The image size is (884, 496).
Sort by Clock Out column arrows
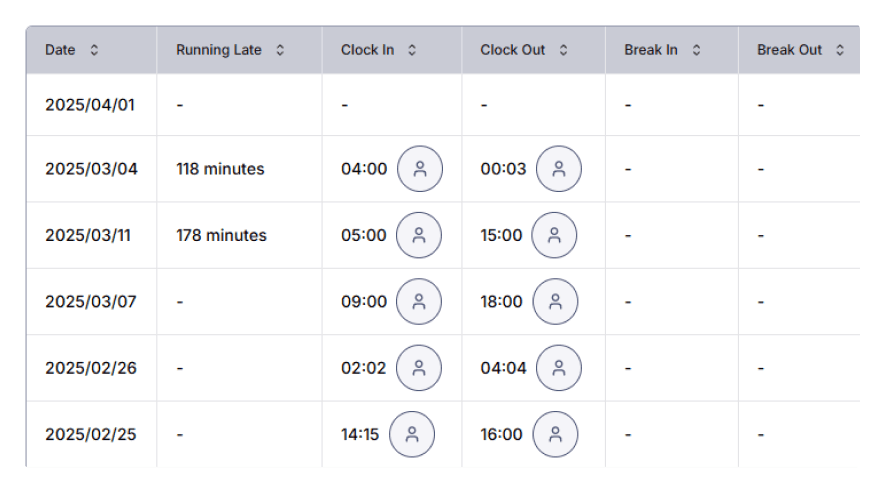564,50
